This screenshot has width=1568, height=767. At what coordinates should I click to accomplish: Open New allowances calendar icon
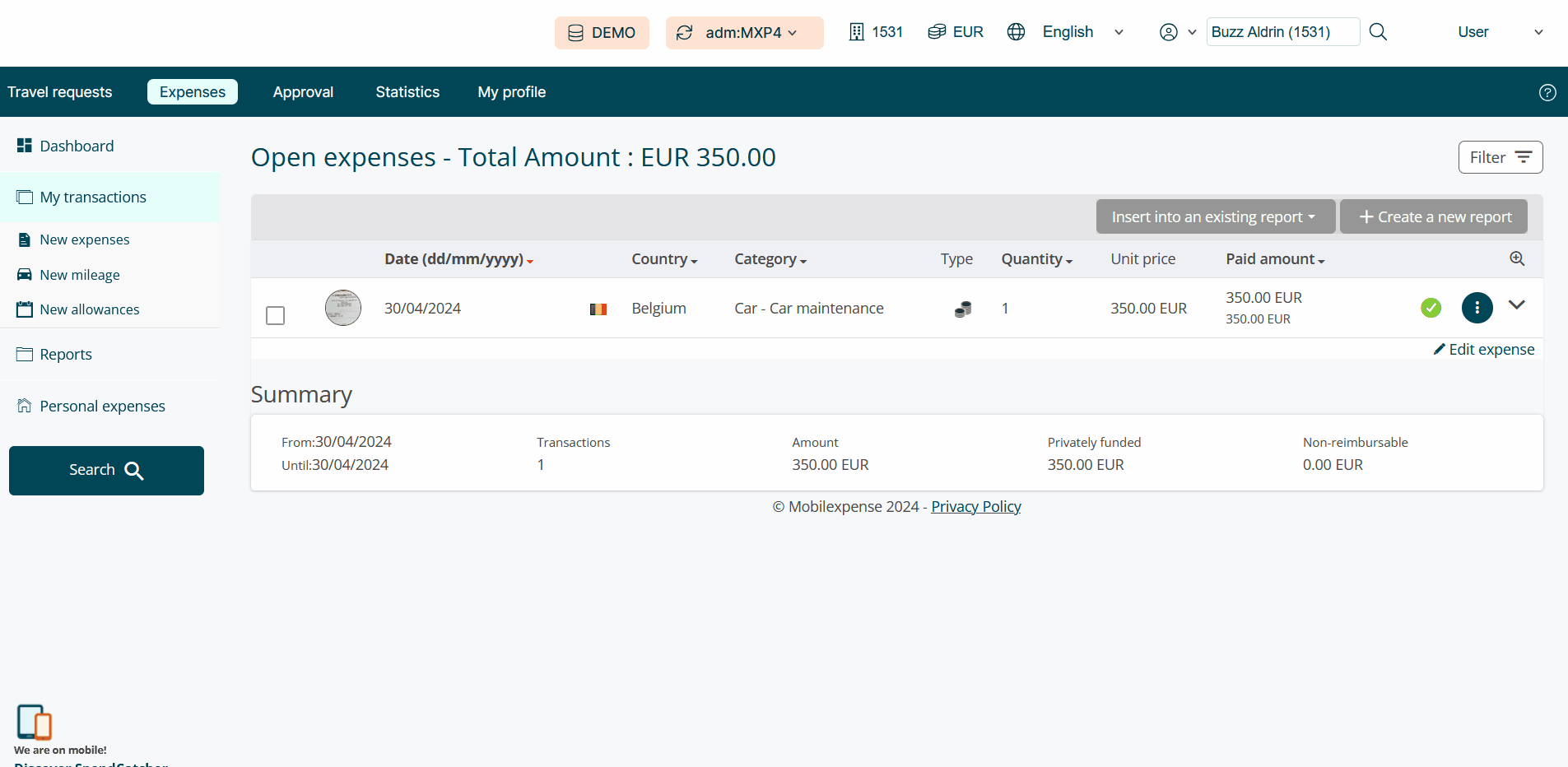pos(24,309)
